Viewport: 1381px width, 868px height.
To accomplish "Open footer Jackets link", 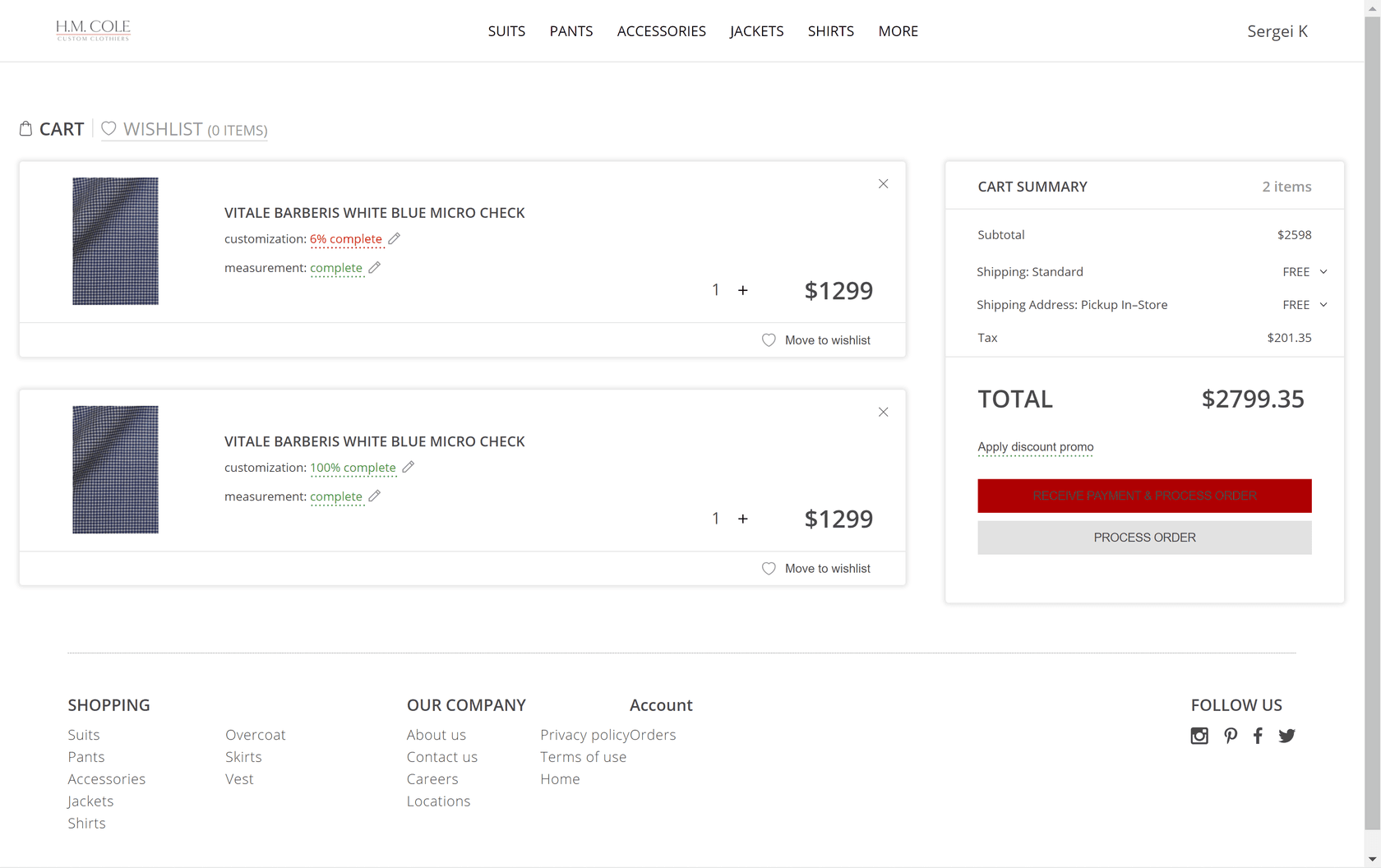I will pyautogui.click(x=90, y=801).
